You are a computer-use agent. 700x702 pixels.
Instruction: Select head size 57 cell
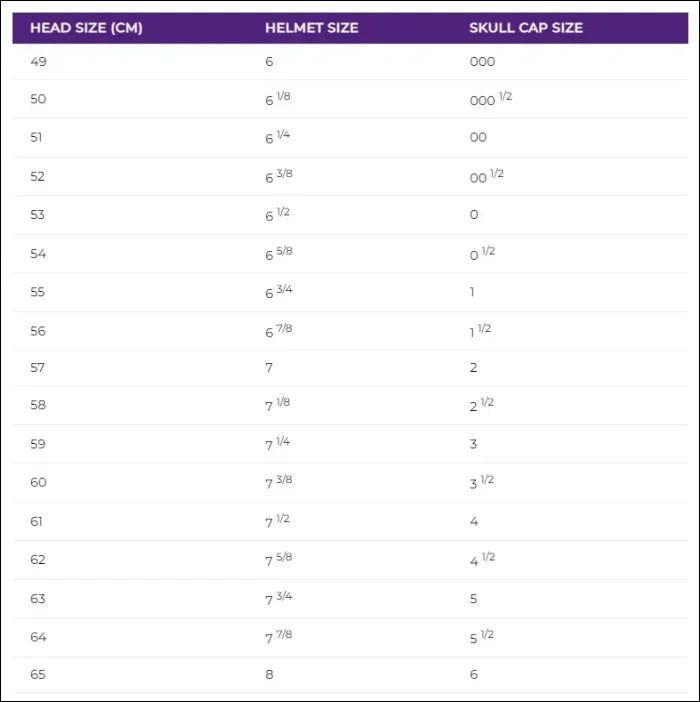pos(38,368)
